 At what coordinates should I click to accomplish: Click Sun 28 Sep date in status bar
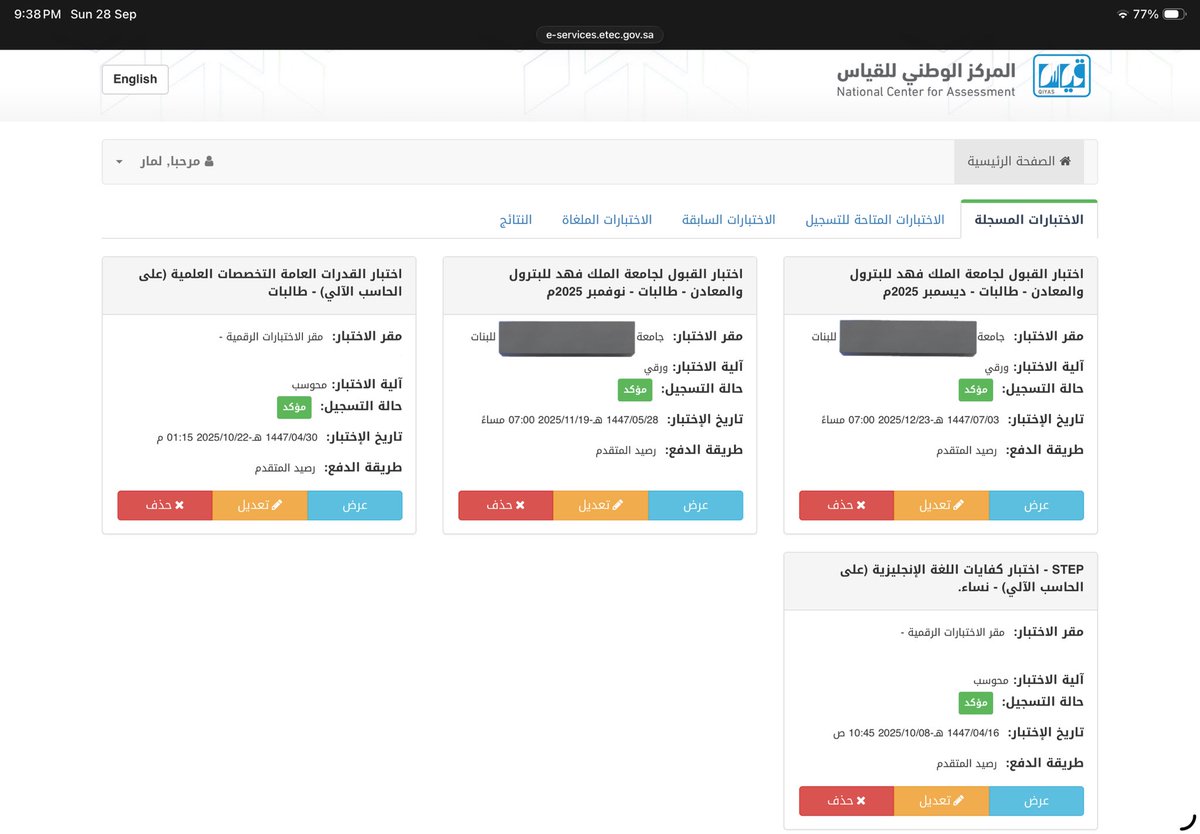(x=103, y=14)
